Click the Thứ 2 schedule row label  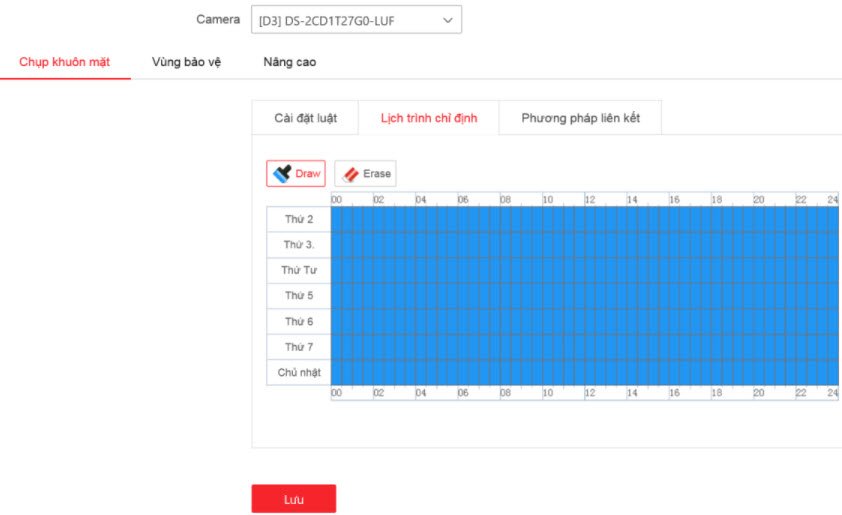[x=298, y=219]
